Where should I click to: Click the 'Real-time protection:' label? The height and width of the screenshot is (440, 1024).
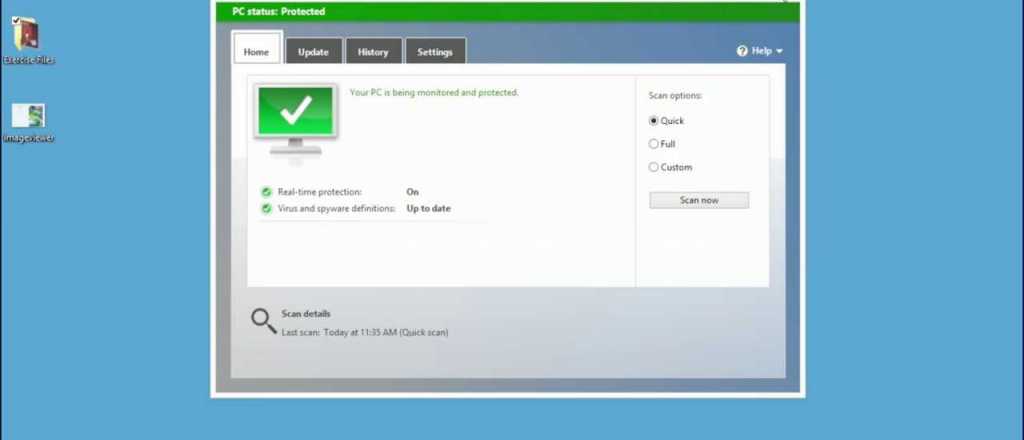[x=320, y=192]
